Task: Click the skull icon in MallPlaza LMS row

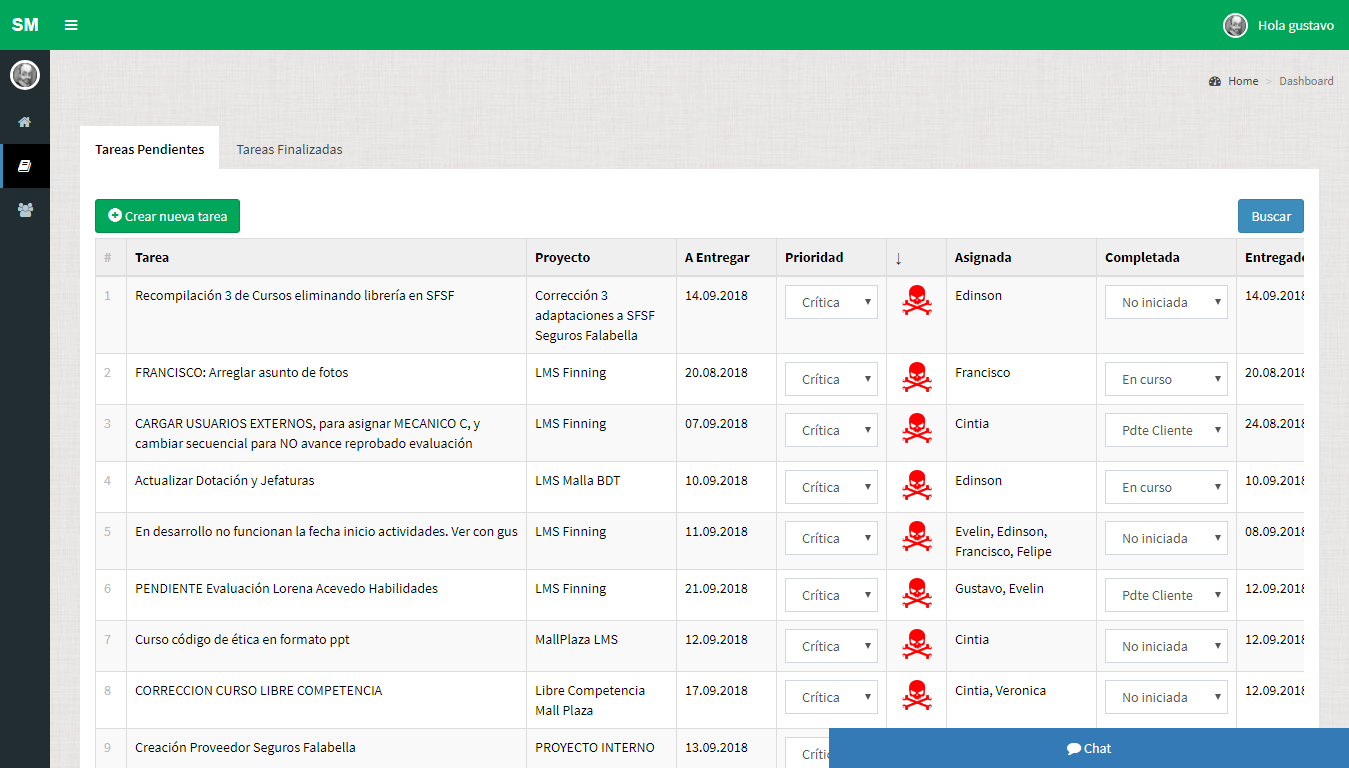Action: (916, 645)
